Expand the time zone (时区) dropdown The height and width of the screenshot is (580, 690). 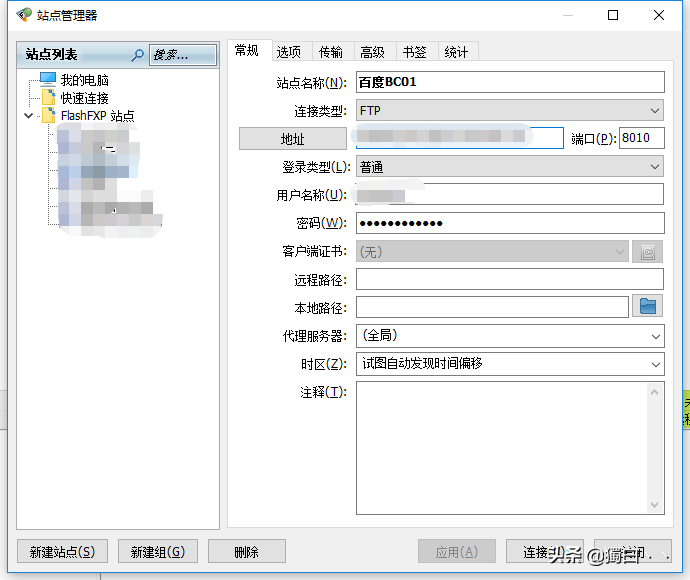(x=655, y=364)
